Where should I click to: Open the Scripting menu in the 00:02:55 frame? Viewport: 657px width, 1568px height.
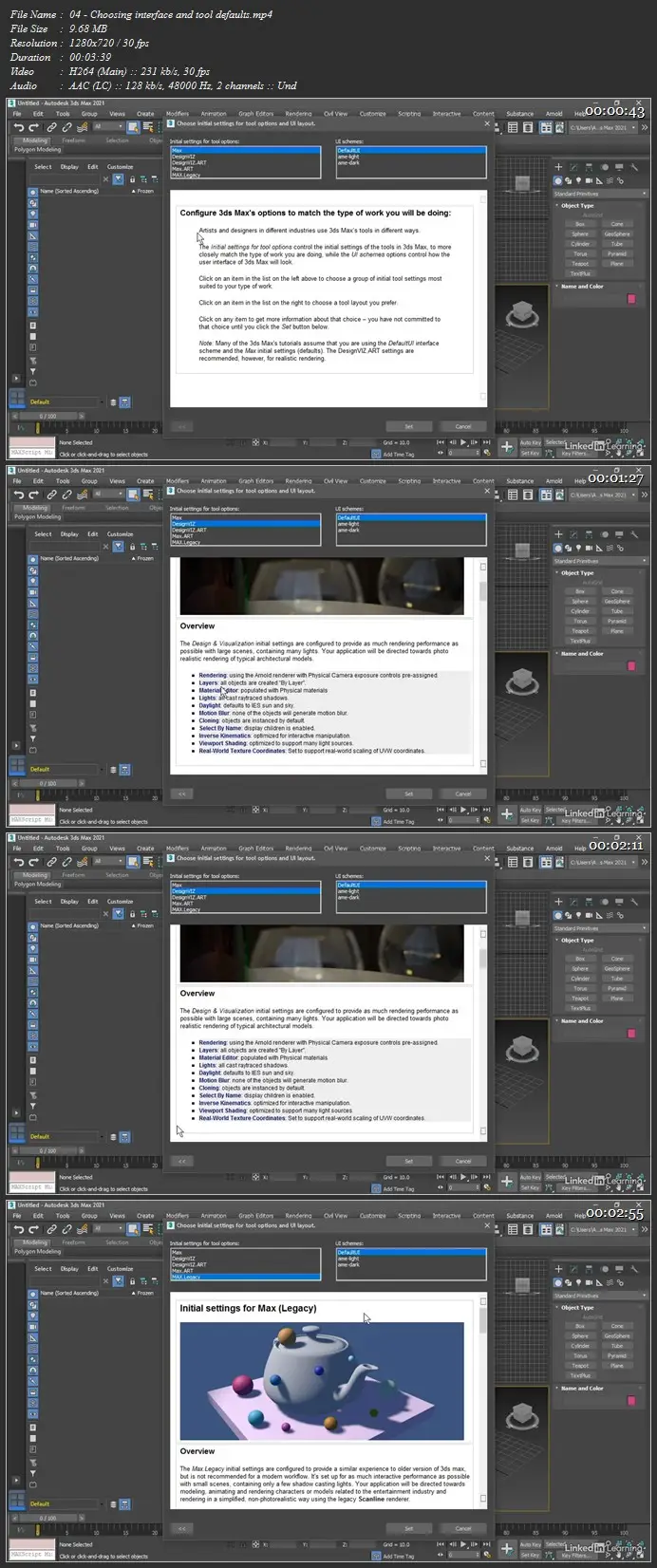409,1216
